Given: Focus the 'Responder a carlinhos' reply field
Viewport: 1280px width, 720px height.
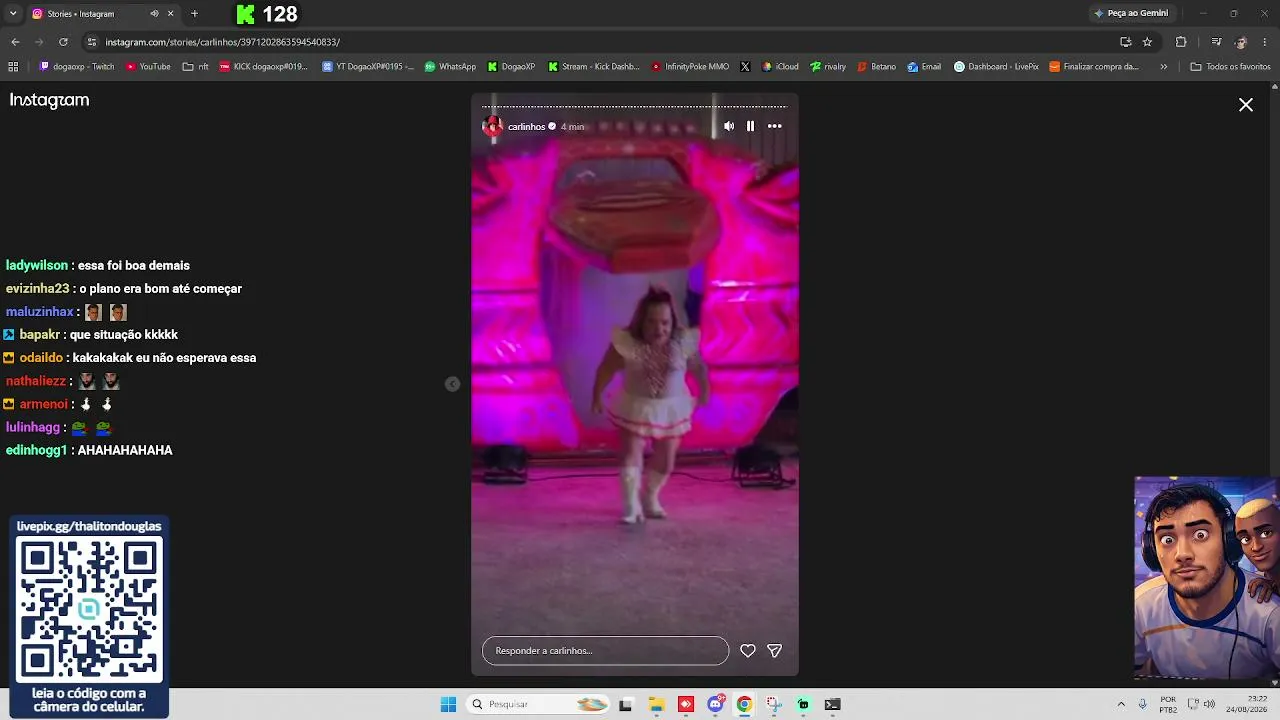Looking at the screenshot, I should click(x=605, y=651).
